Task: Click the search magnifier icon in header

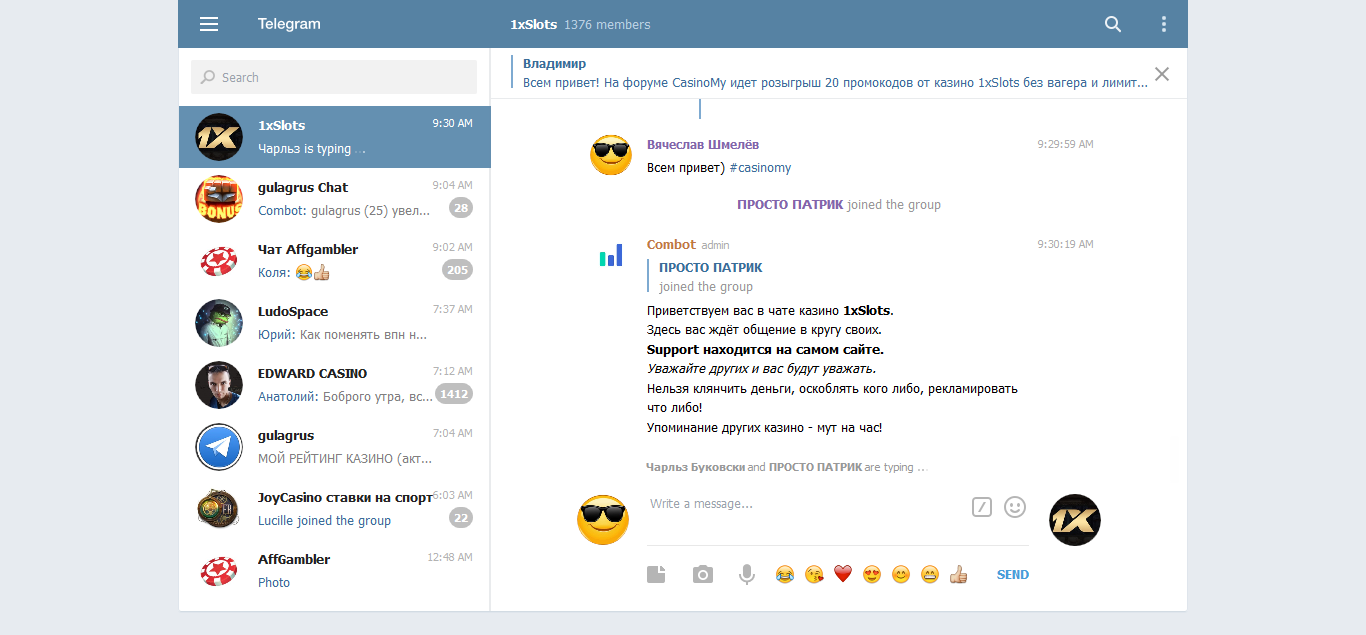Action: (x=1113, y=24)
